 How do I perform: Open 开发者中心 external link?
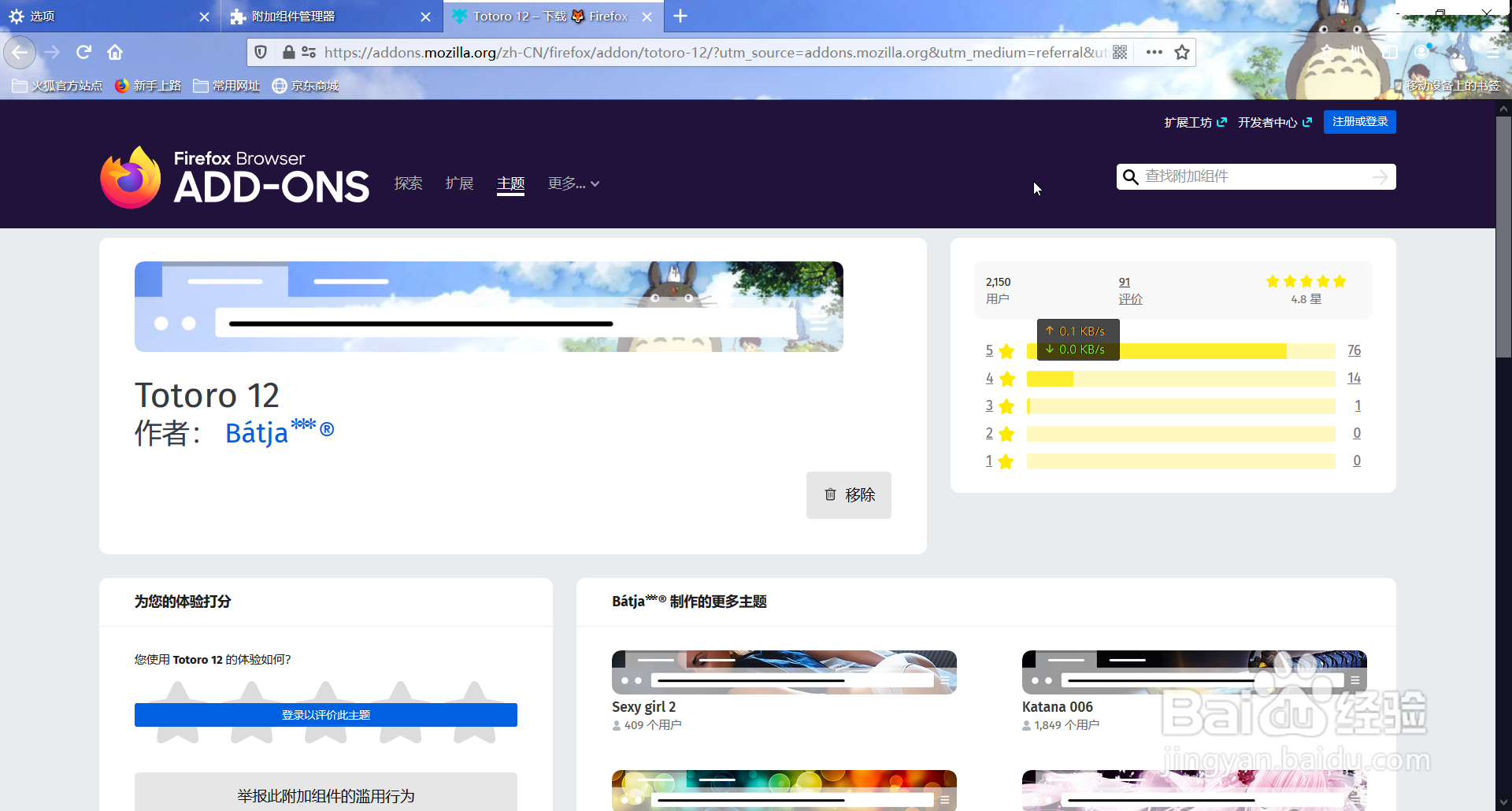click(1275, 122)
